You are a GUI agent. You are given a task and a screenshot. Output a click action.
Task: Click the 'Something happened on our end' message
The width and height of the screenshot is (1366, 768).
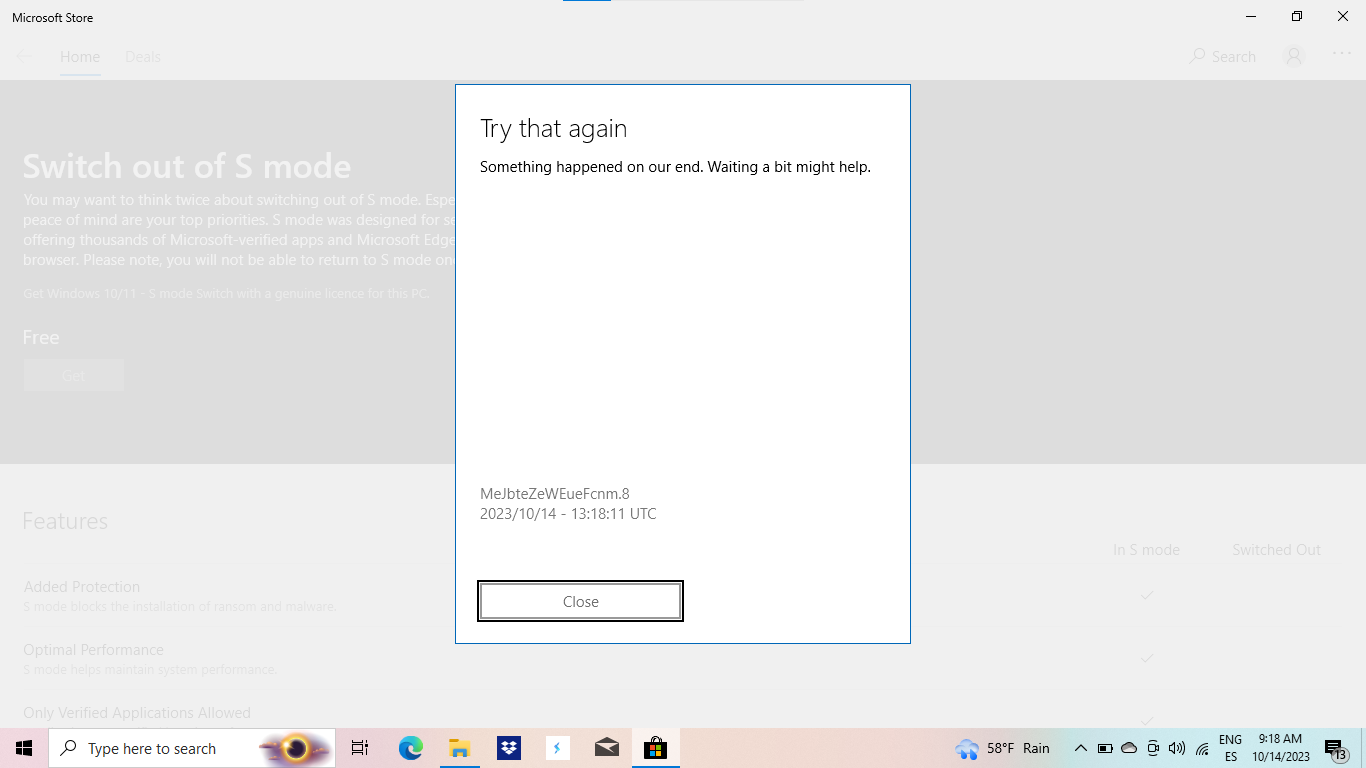[675, 167]
